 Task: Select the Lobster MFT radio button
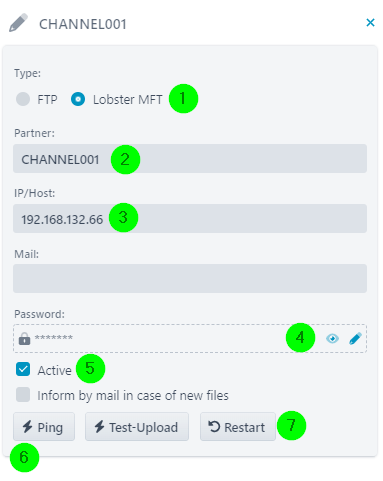pyautogui.click(x=78, y=99)
